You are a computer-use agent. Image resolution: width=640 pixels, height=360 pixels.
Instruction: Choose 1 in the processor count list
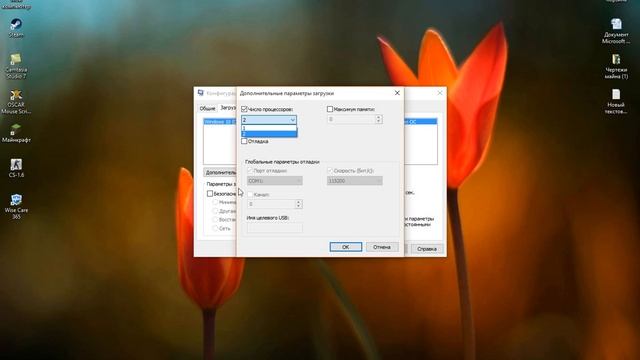269,128
